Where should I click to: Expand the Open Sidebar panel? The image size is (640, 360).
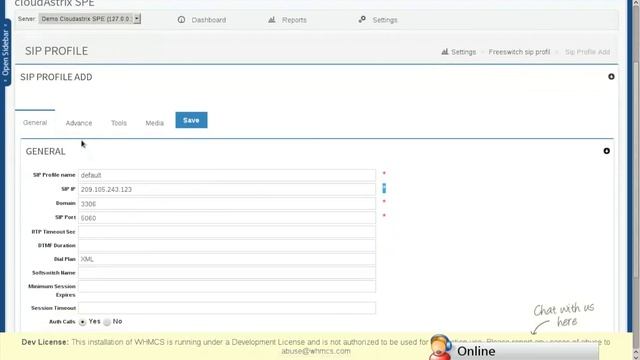point(5,52)
